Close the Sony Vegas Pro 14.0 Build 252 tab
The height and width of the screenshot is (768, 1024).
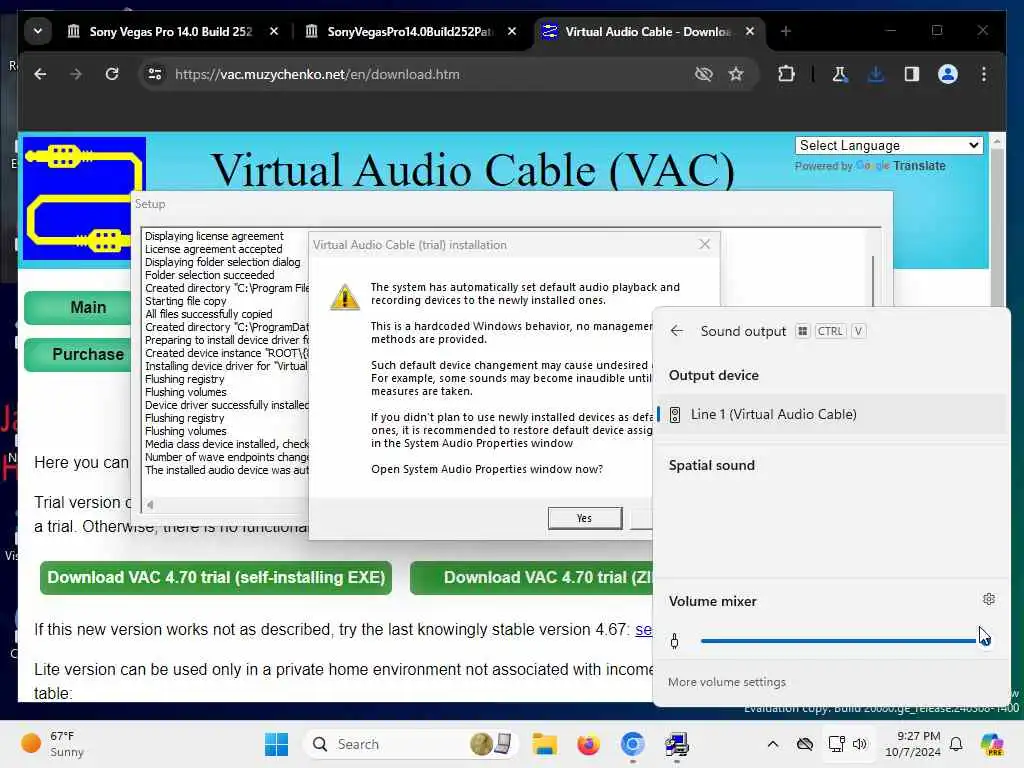coord(274,31)
